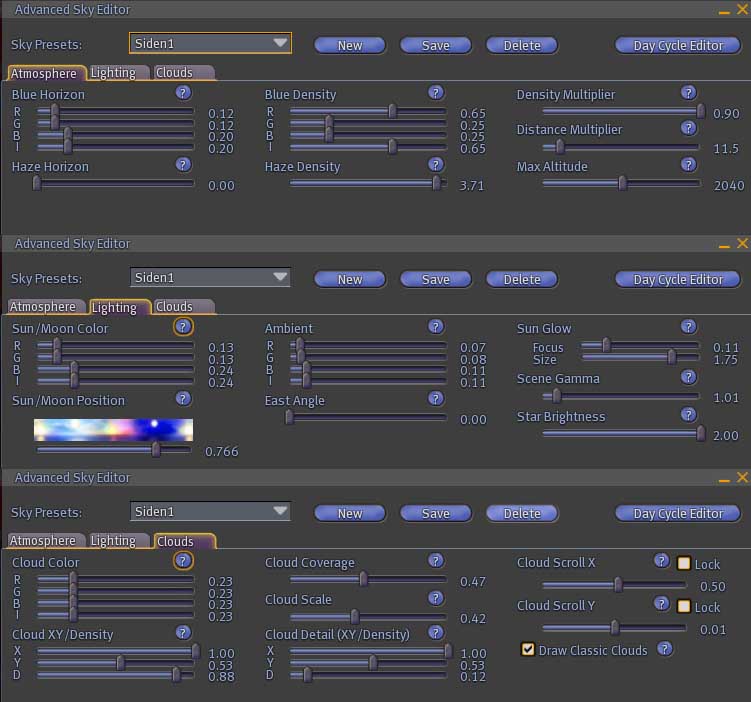Open help for Cloud Coverage
The height and width of the screenshot is (702, 751).
tap(435, 560)
